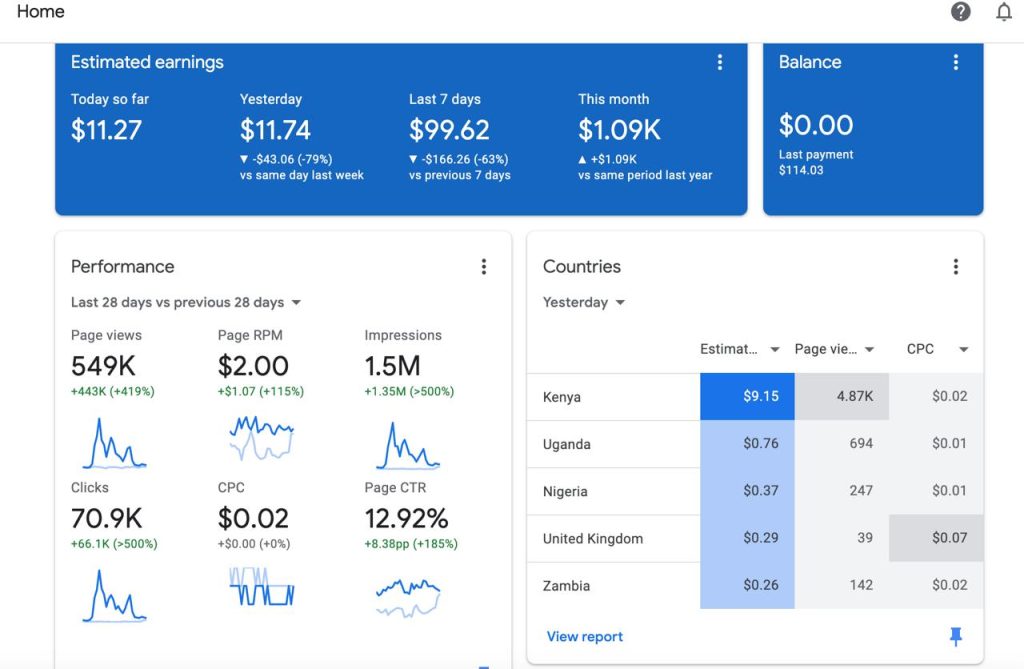Click the United Kingdom country row
Viewport: 1024px width, 669px height.
(593, 538)
